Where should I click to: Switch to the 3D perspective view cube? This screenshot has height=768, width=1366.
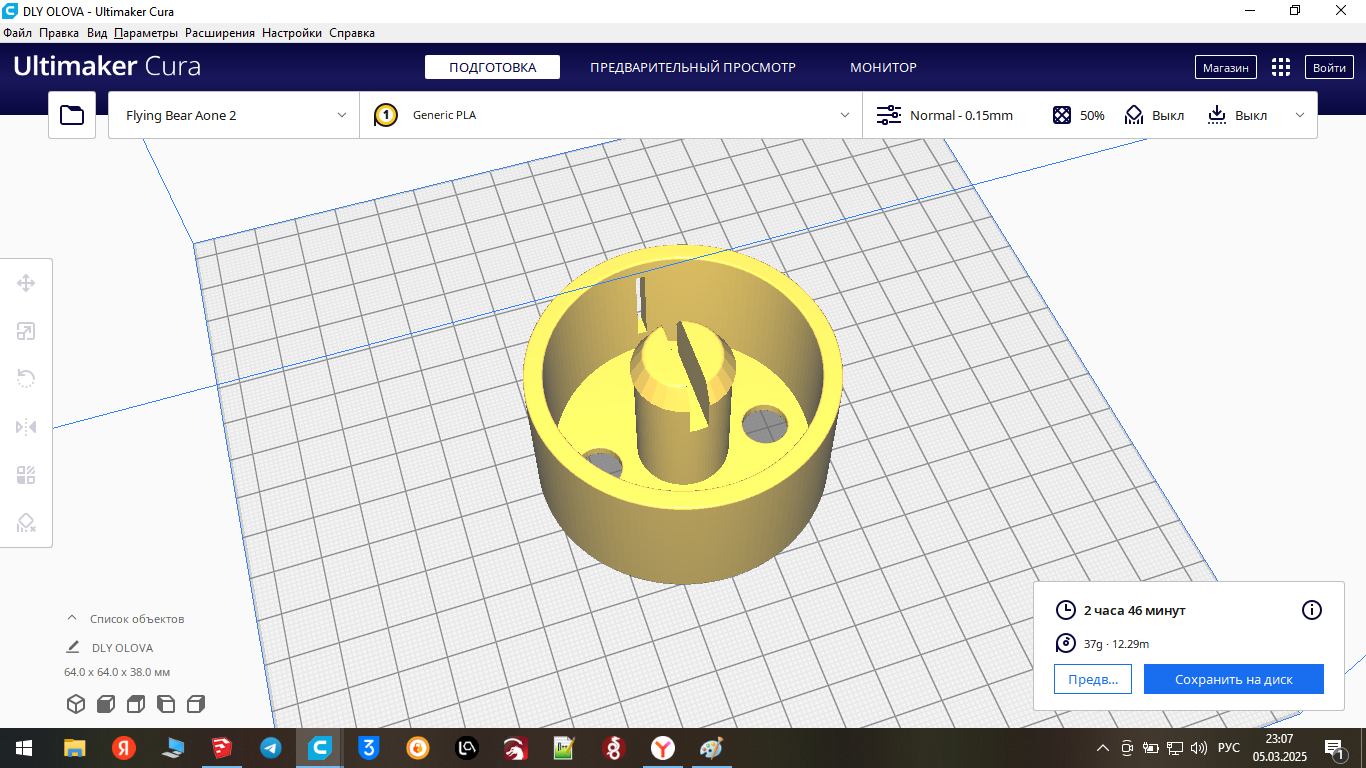[x=76, y=704]
